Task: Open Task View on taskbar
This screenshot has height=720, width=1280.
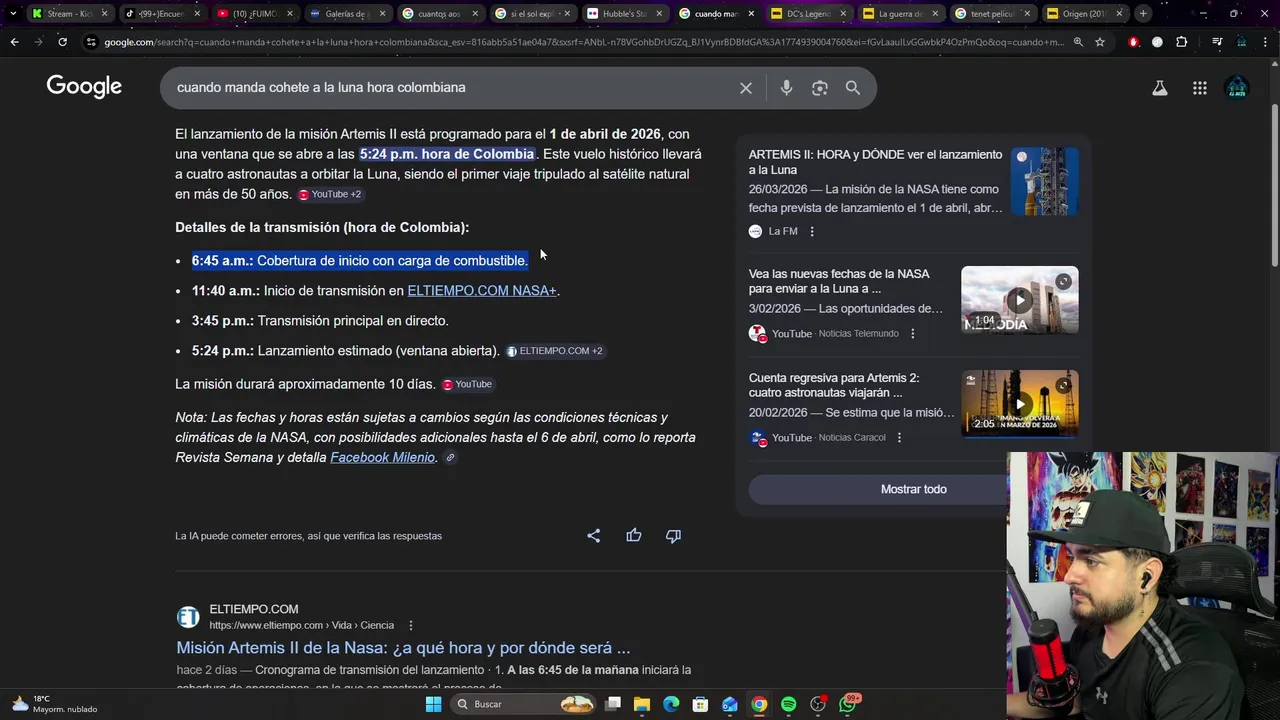Action: pos(613,704)
